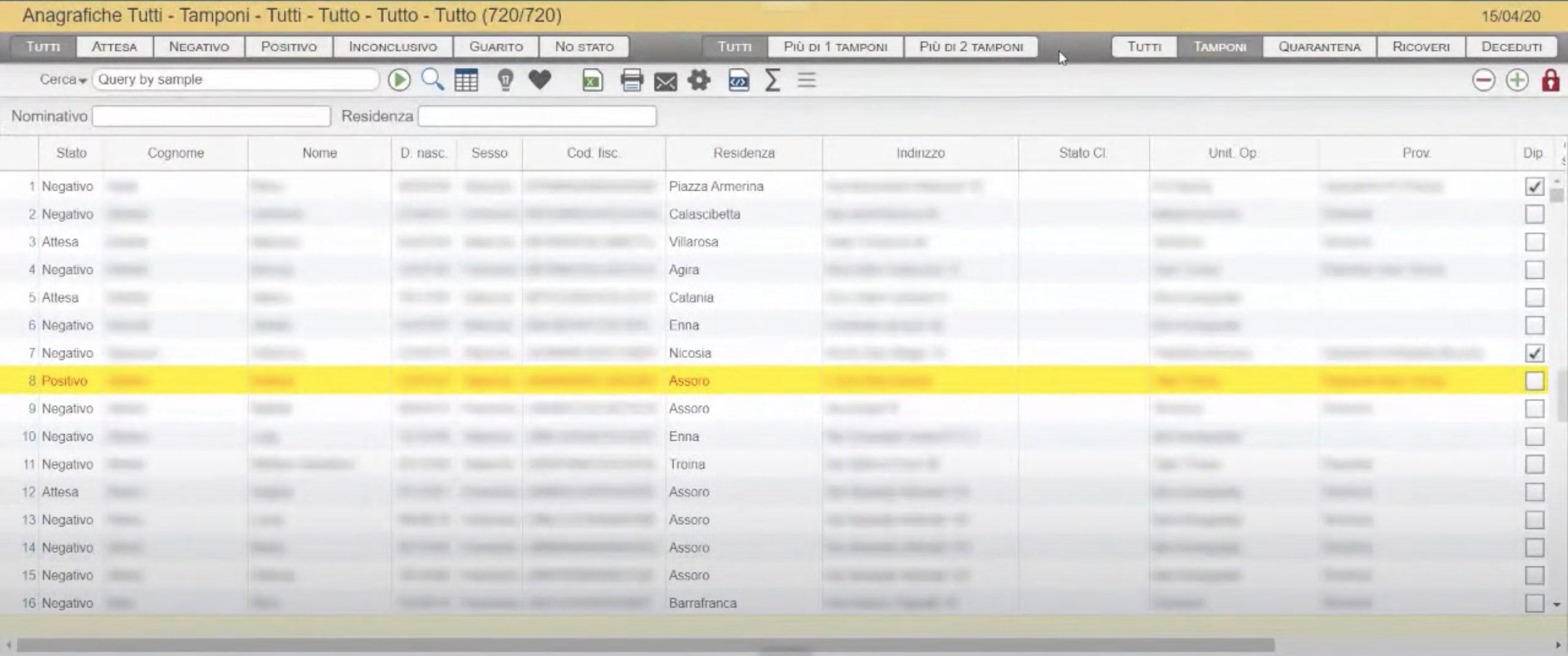1568x656 pixels.
Task: Click Più di 1 tamponi filter
Action: pos(835,47)
